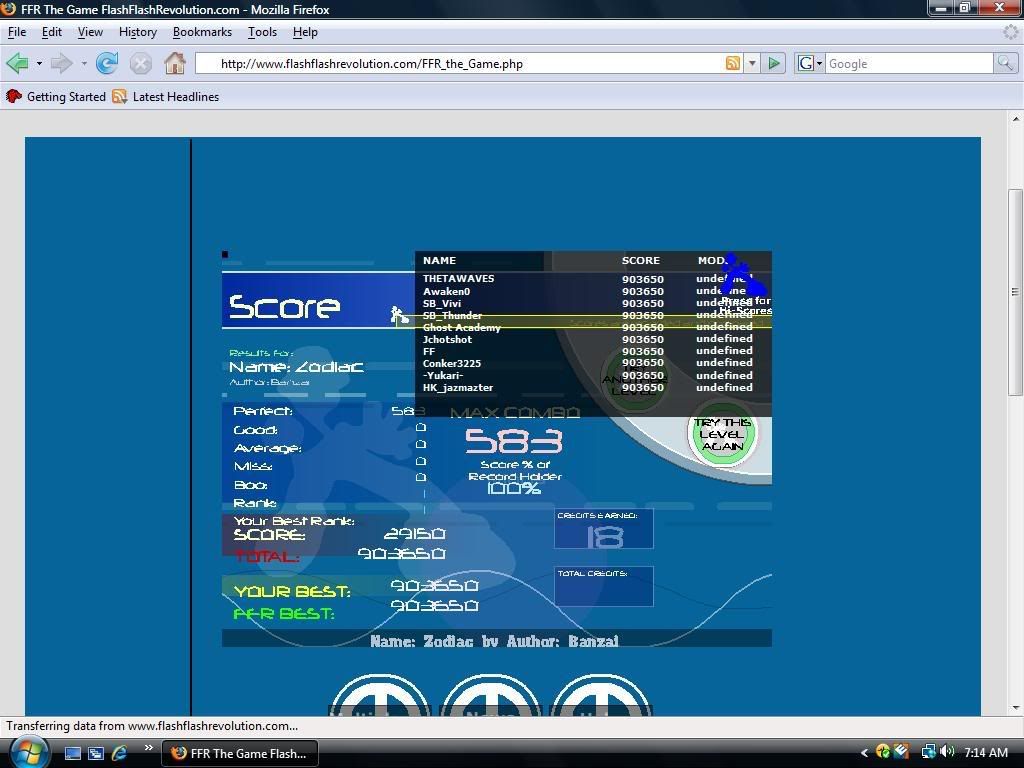Click the vertical page scrollbar
The image size is (1024, 768).
click(1015, 290)
